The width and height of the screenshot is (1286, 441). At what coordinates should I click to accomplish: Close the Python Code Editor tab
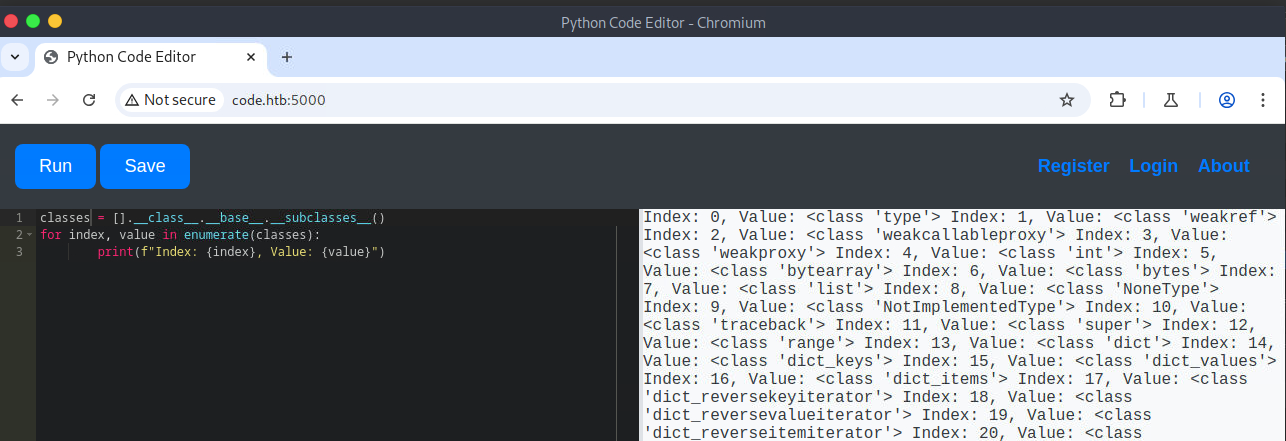[x=249, y=57]
